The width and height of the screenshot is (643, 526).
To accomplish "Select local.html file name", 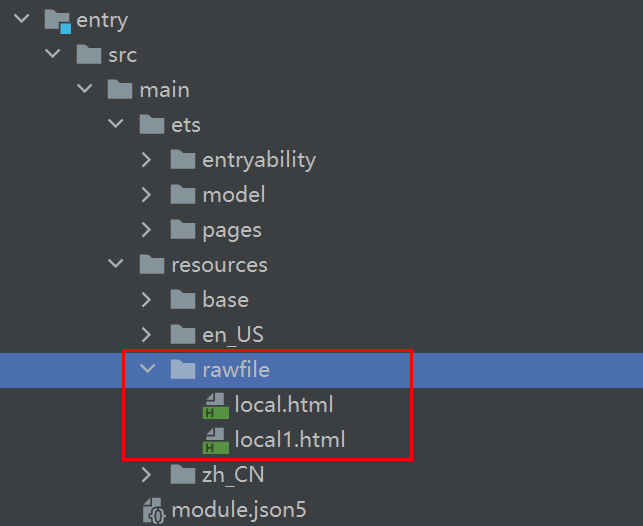I will click(283, 405).
